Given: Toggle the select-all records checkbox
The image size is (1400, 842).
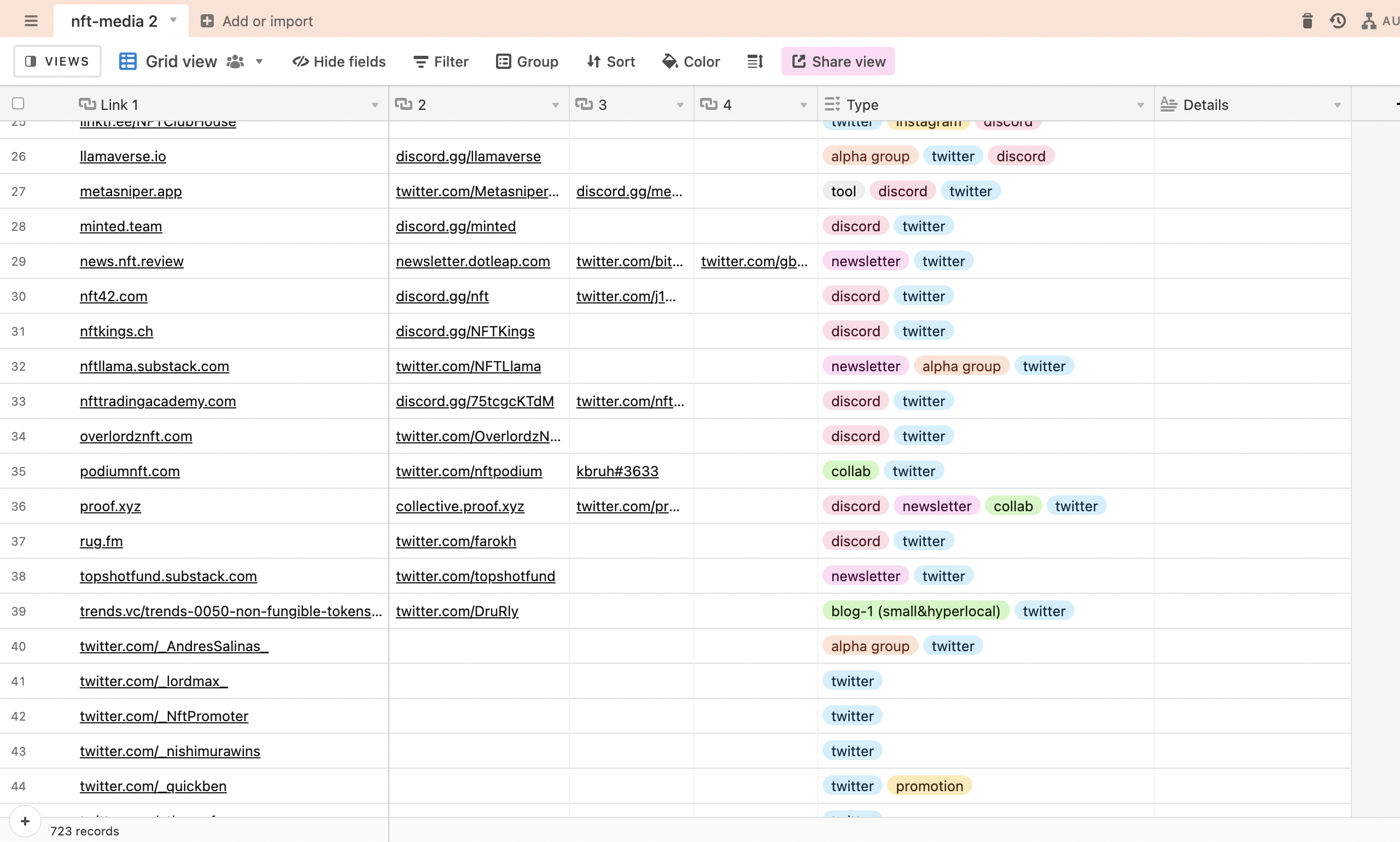Looking at the screenshot, I should pyautogui.click(x=18, y=103).
